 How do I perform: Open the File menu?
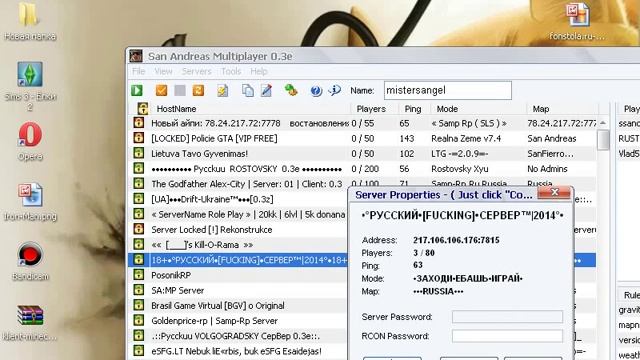coord(139,71)
